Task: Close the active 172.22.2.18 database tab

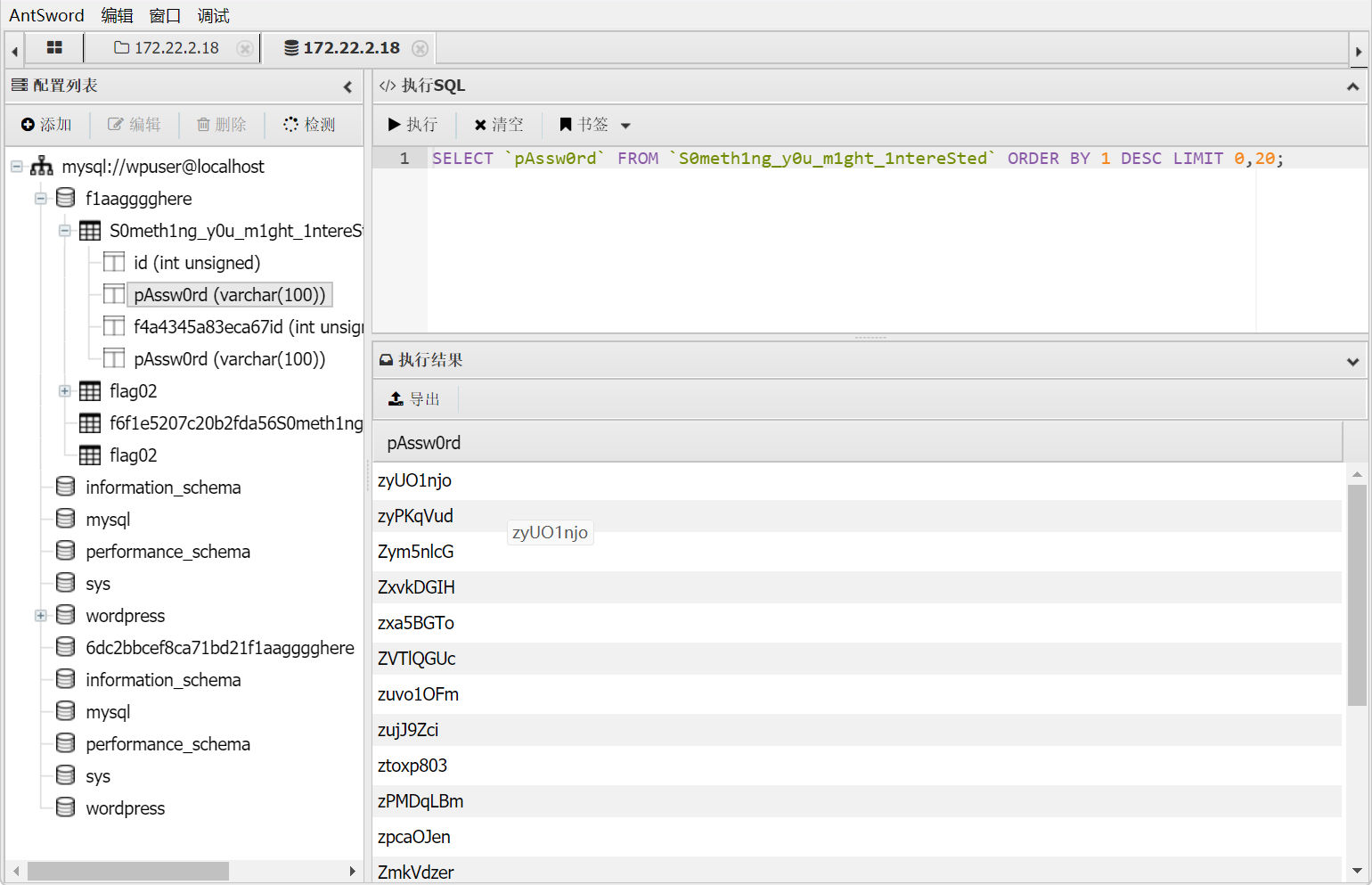Action: tap(420, 48)
